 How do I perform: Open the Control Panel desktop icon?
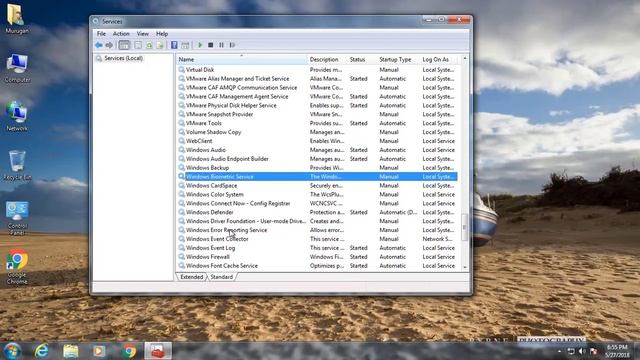tap(17, 218)
